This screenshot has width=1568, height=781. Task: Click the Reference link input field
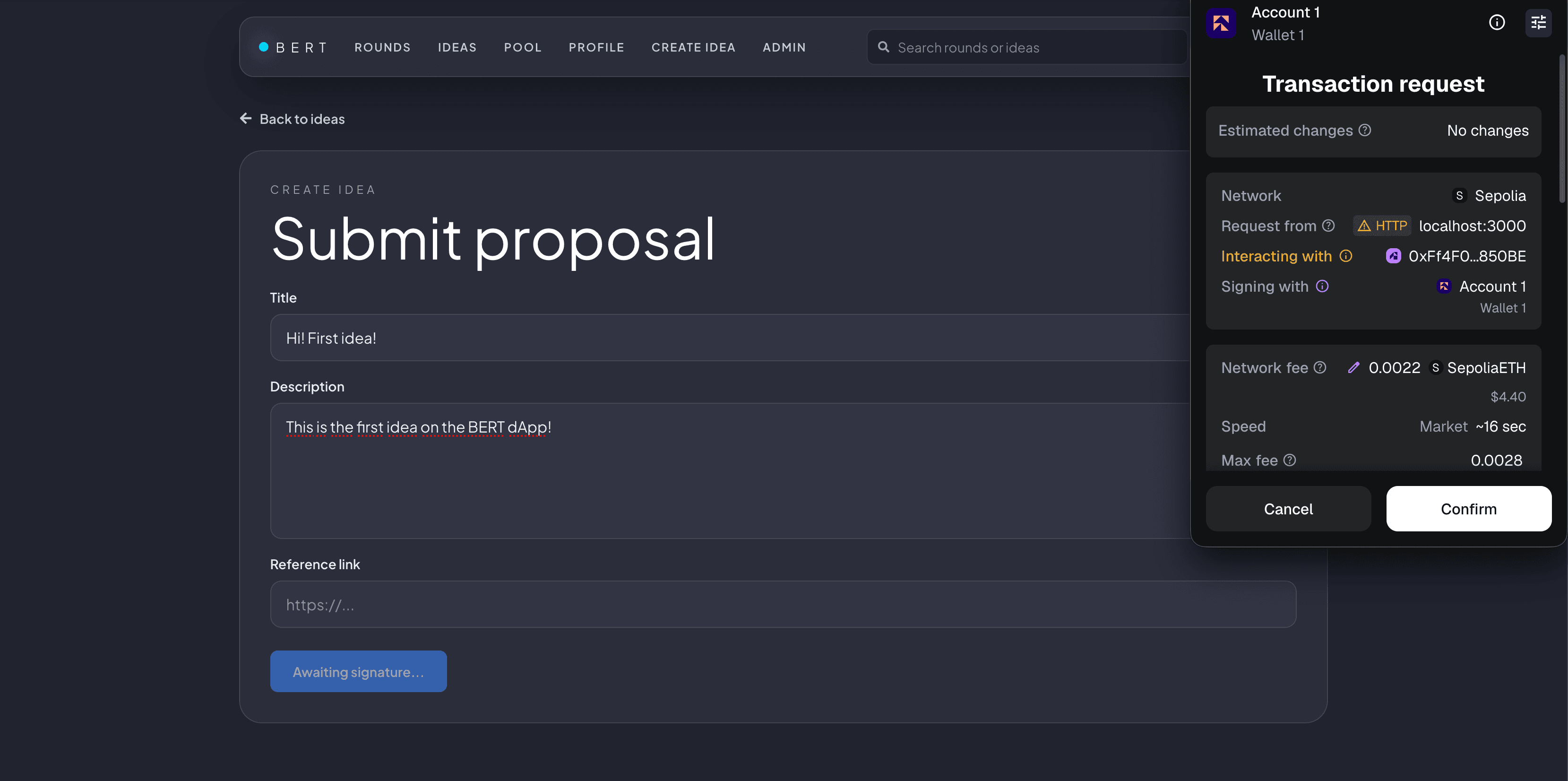click(x=783, y=605)
